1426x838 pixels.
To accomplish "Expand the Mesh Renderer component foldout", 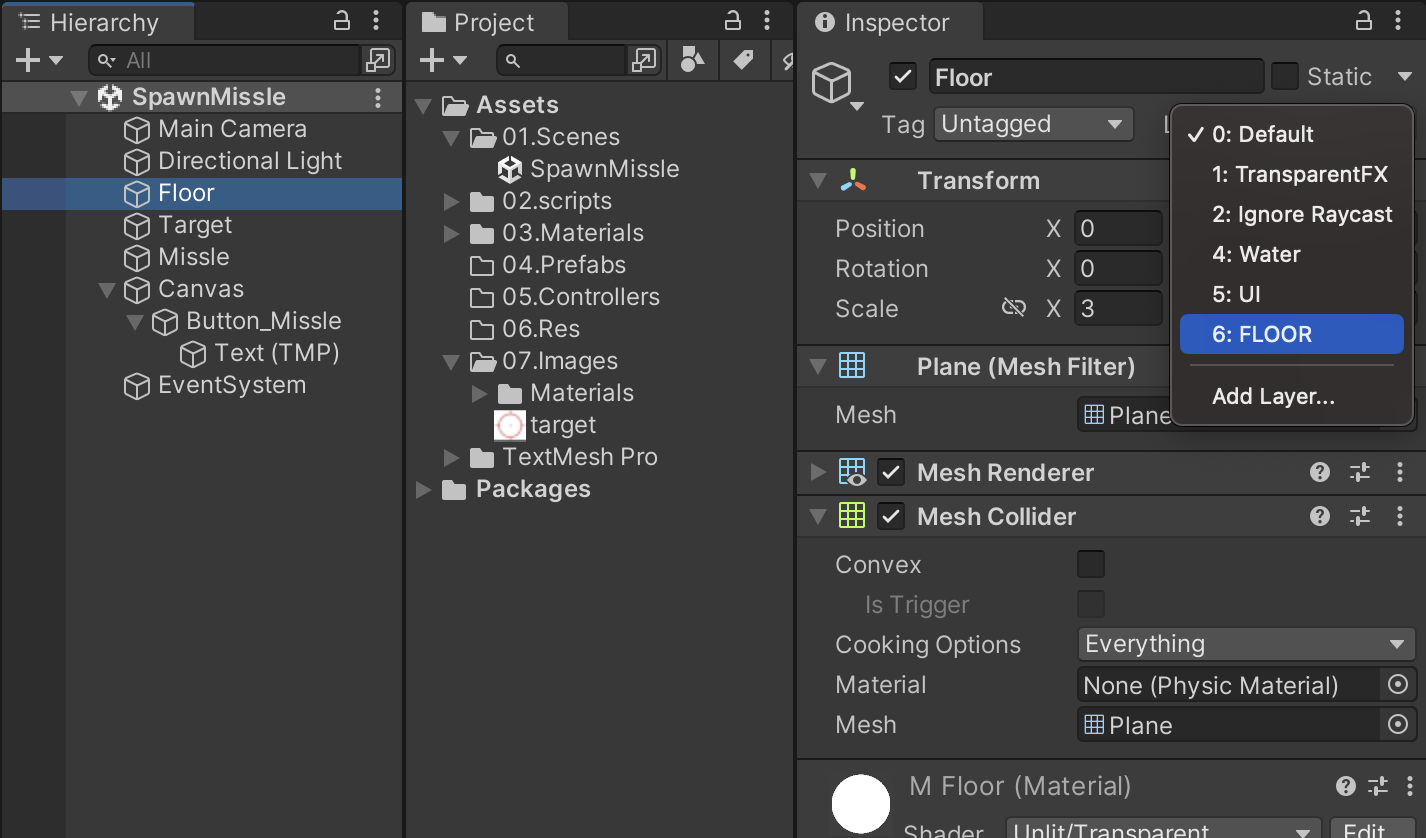I will [x=819, y=473].
